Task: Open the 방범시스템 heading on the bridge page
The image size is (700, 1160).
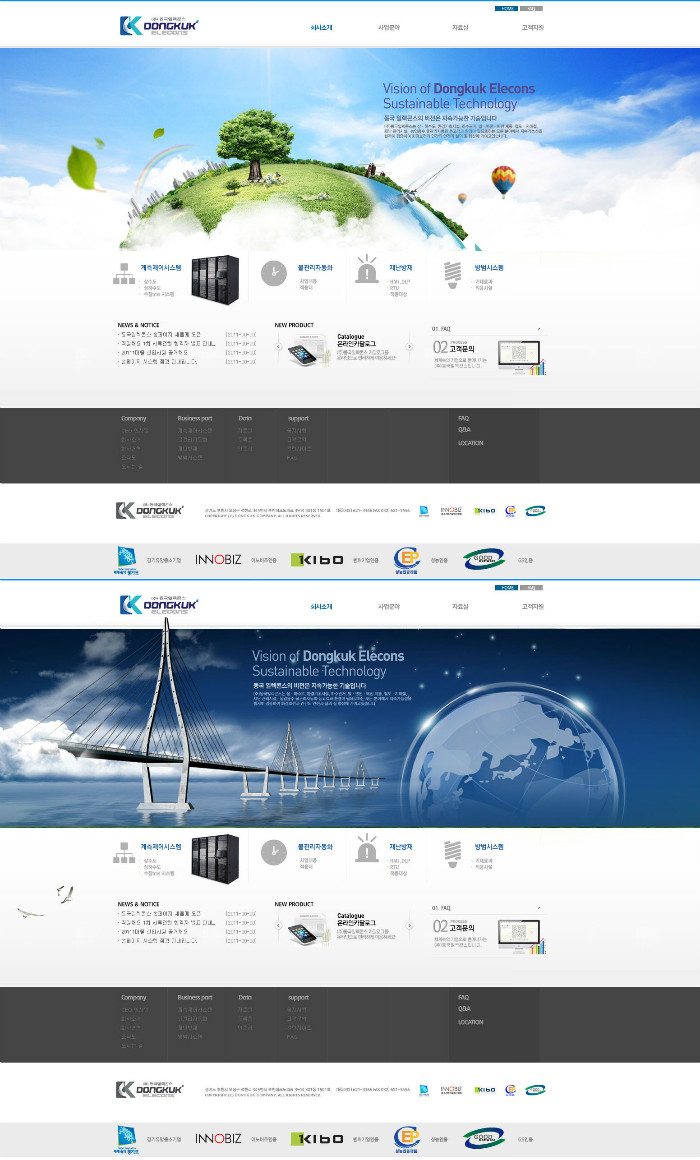Action: click(489, 847)
